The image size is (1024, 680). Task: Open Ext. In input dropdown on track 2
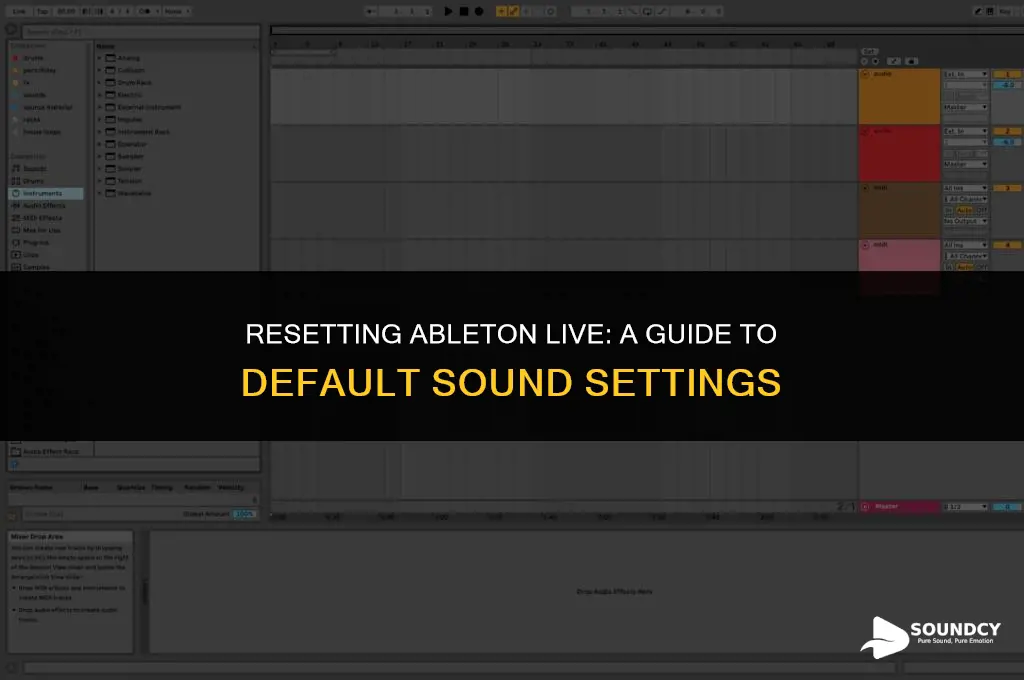(x=965, y=131)
